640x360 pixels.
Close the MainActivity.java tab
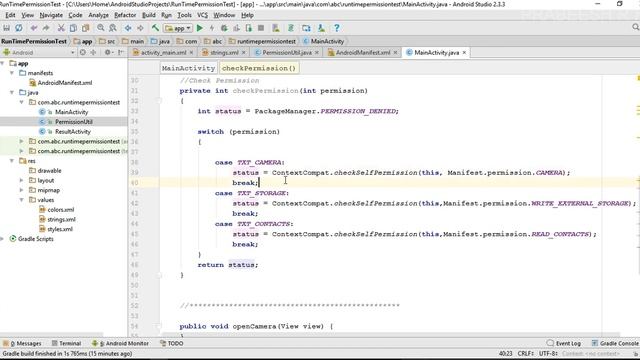pyautogui.click(x=464, y=53)
